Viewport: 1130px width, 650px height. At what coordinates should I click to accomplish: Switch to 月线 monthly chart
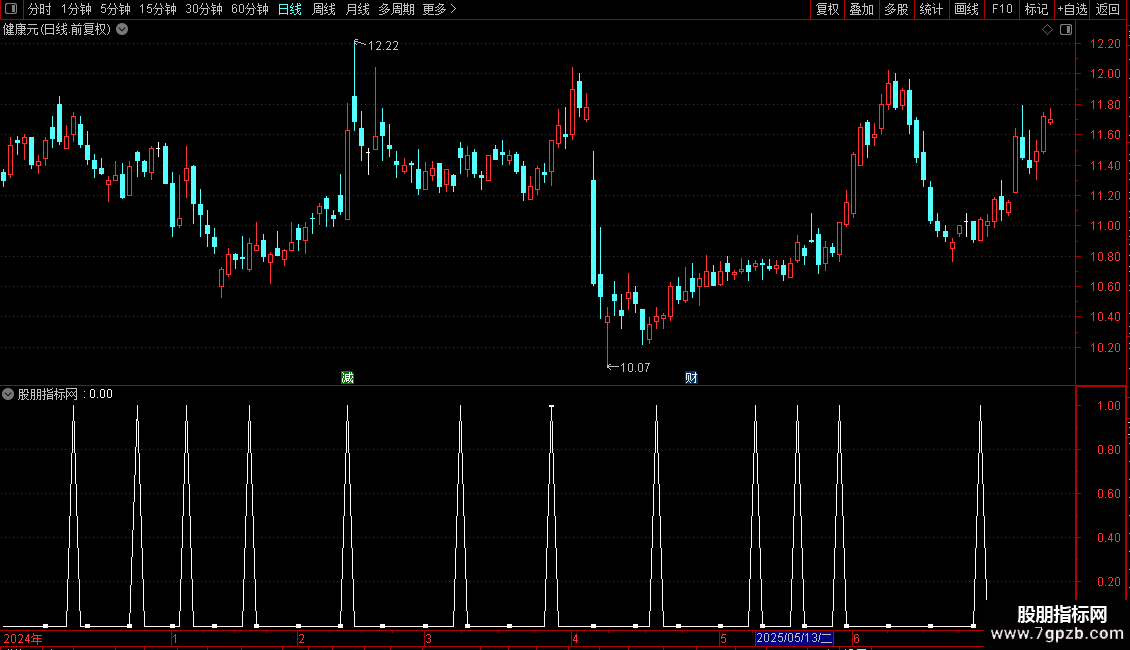357,9
